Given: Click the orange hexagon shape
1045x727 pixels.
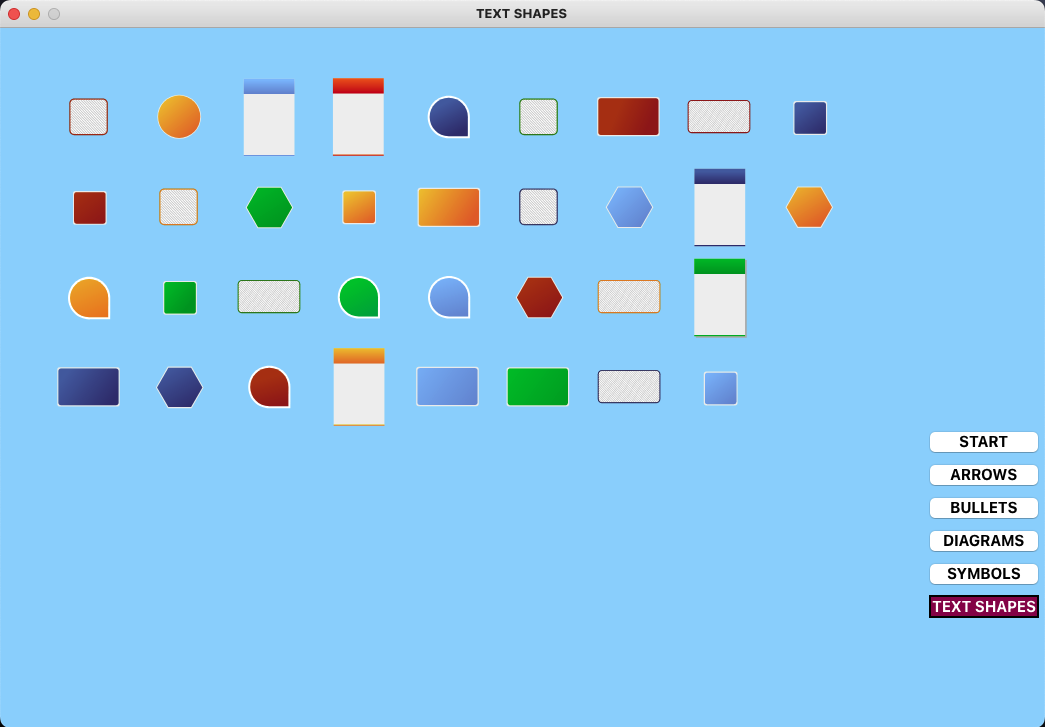Looking at the screenshot, I should 809,207.
